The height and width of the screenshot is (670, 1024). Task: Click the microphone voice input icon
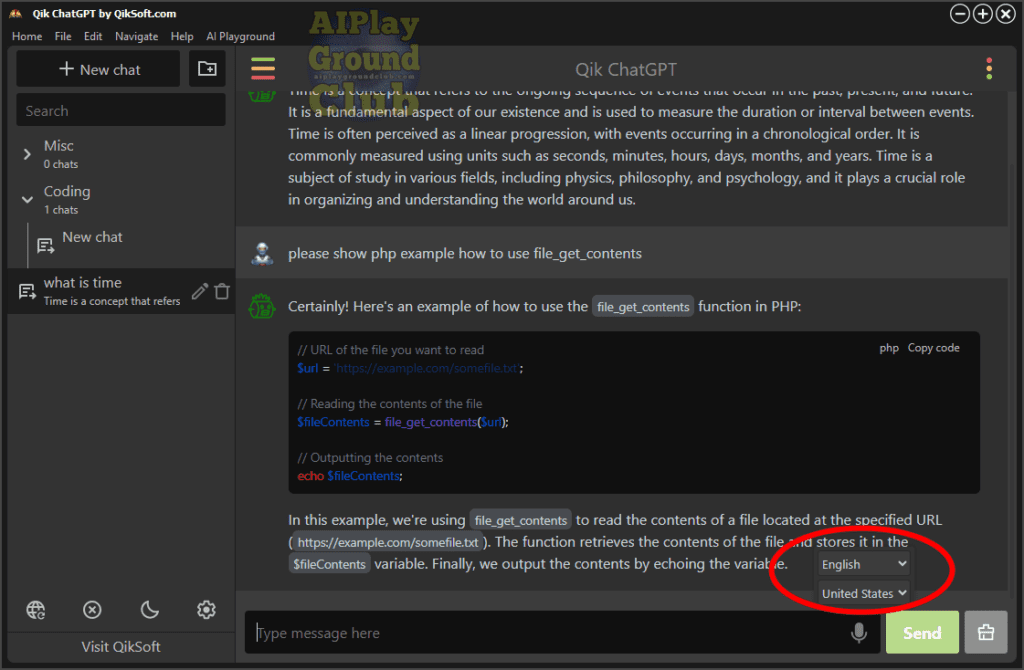859,632
